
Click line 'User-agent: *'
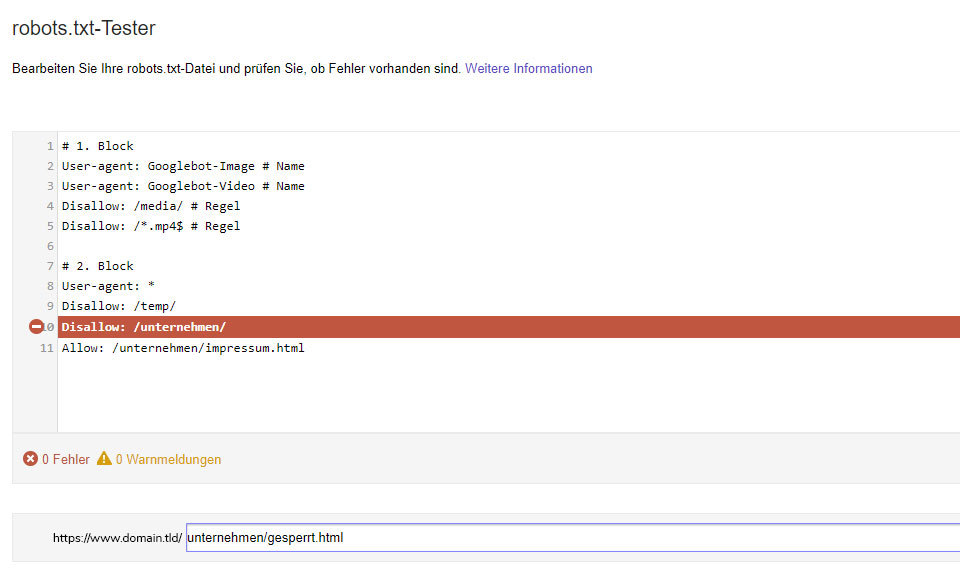[x=108, y=286]
